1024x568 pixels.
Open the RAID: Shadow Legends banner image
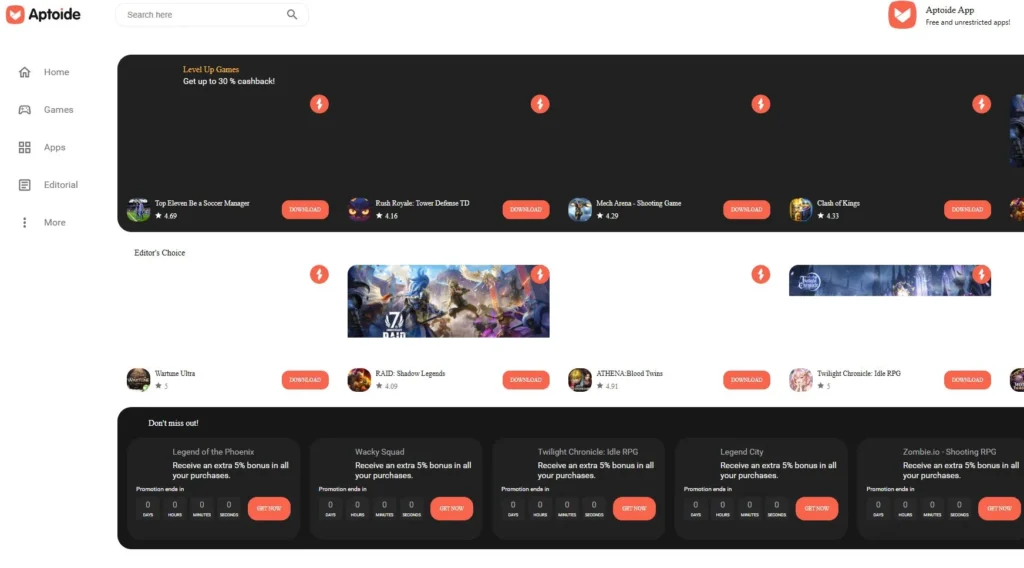[449, 302]
